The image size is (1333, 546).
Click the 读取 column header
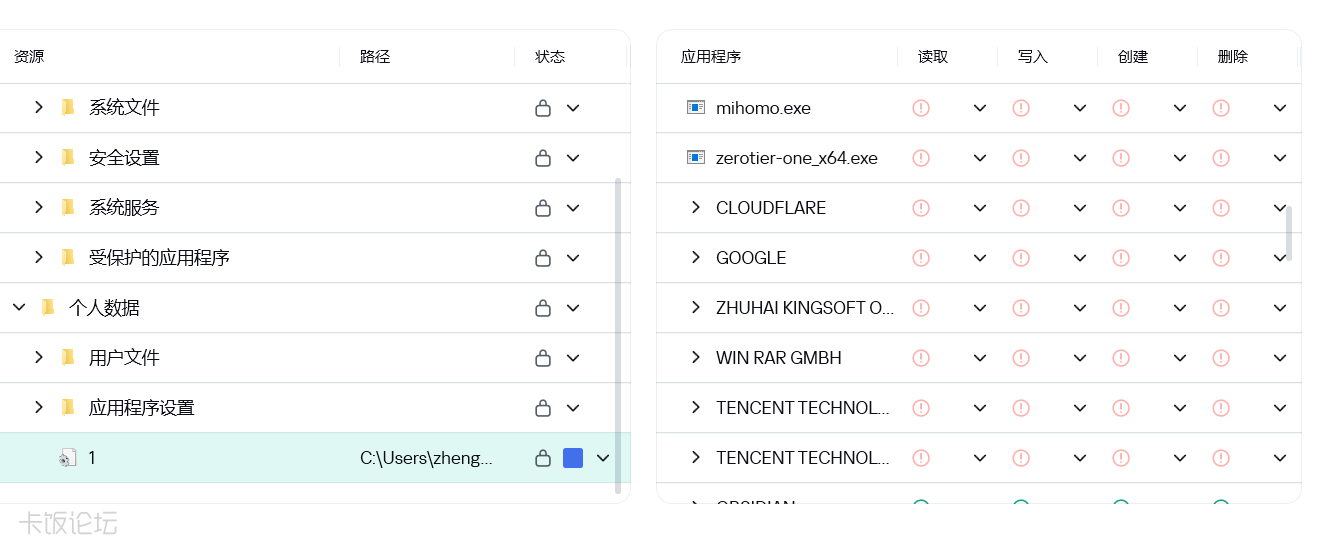(933, 57)
